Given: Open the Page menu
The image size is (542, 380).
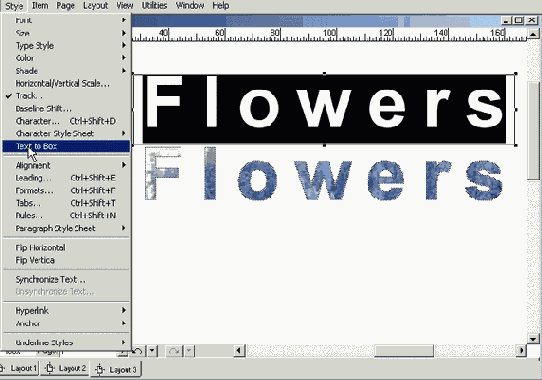Looking at the screenshot, I should 65,6.
